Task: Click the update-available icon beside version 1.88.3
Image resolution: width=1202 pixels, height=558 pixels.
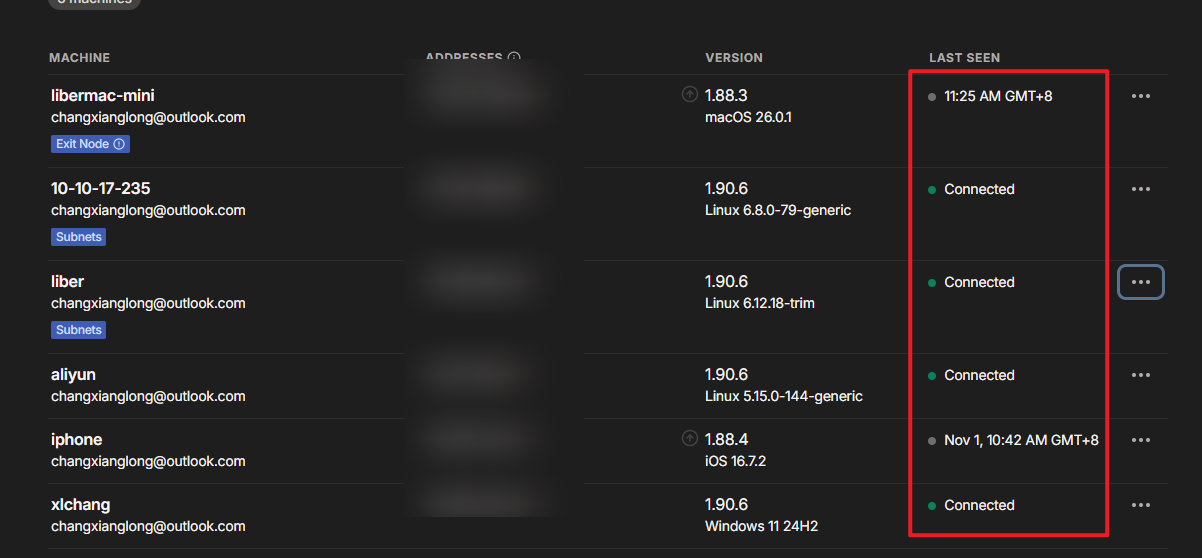Action: pos(689,95)
